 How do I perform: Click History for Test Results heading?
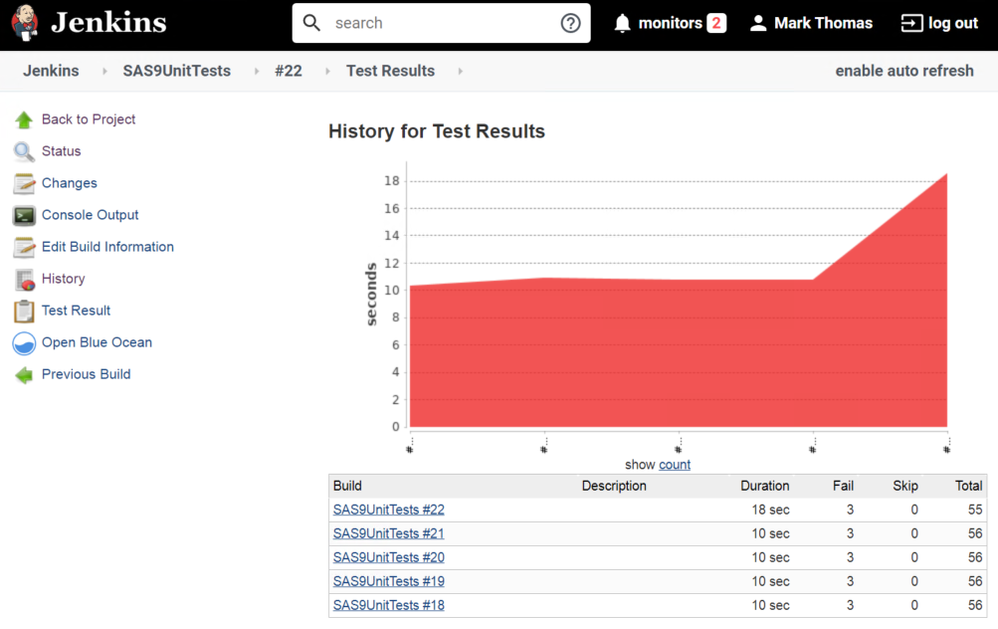coord(437,131)
